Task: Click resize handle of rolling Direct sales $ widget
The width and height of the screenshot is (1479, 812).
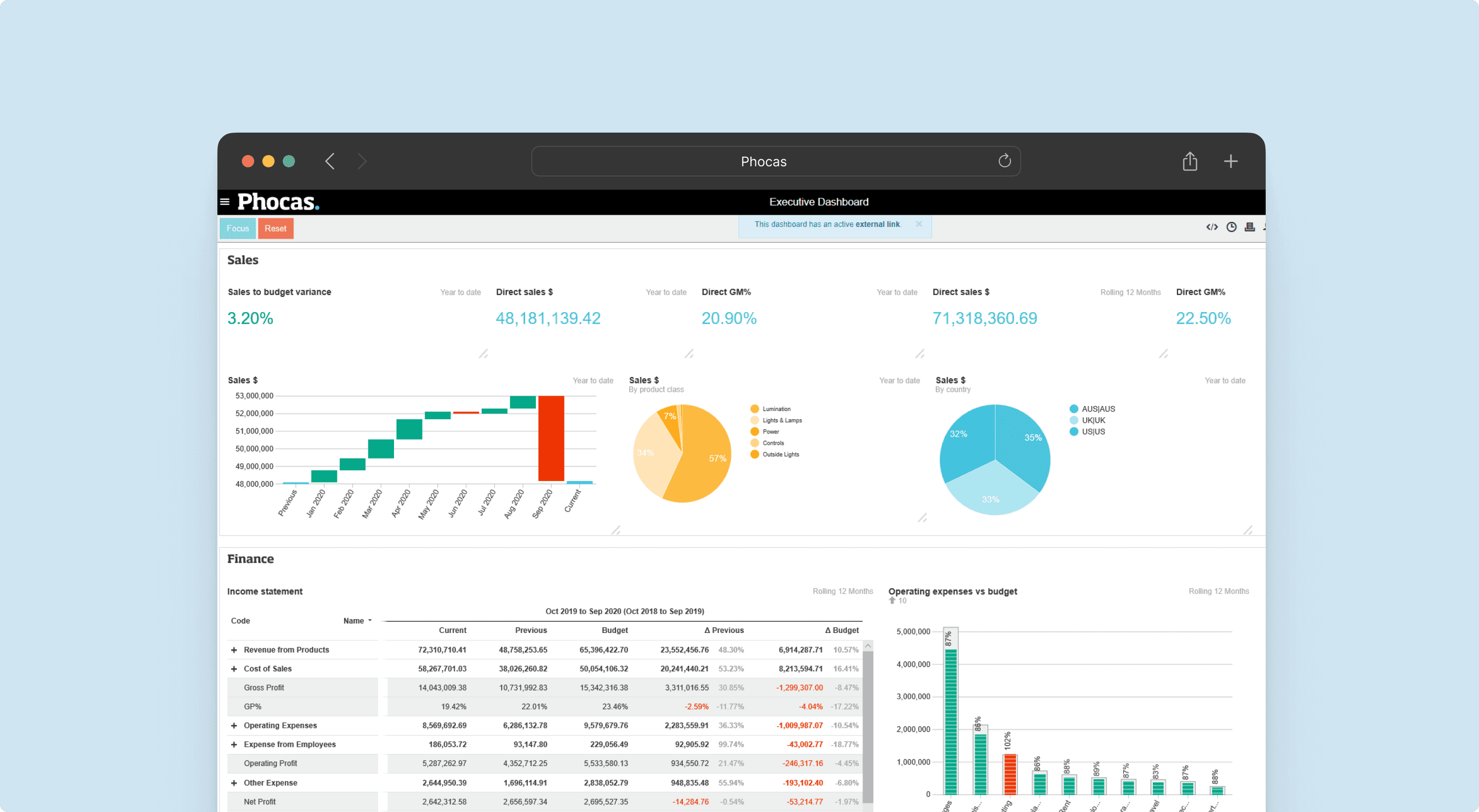Action: [x=1163, y=353]
